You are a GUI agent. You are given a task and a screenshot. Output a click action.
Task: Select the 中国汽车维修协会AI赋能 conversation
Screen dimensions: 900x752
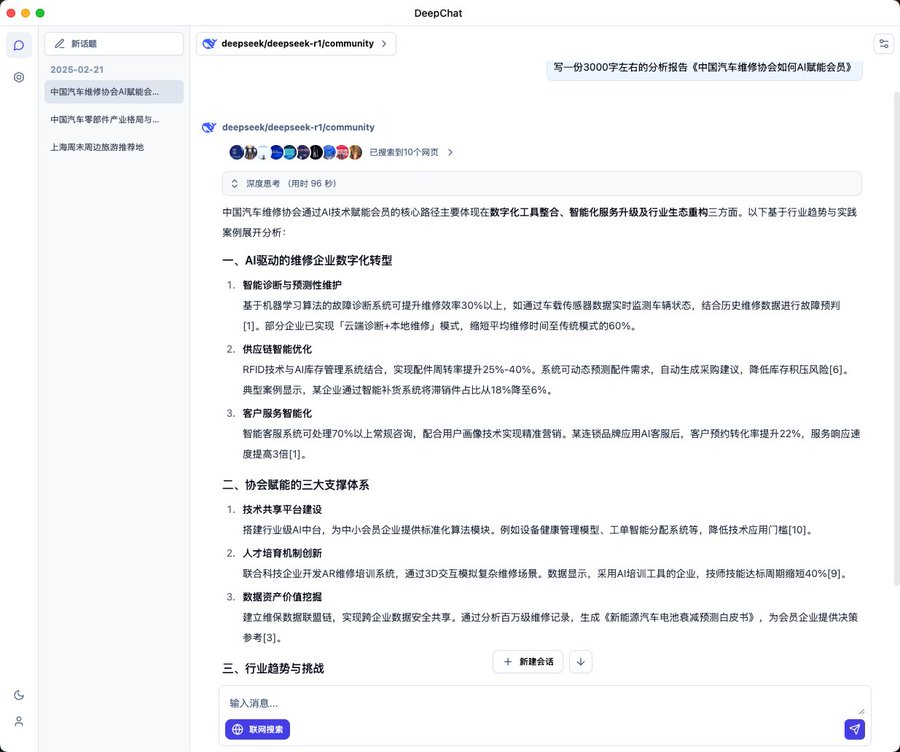click(x=105, y=92)
